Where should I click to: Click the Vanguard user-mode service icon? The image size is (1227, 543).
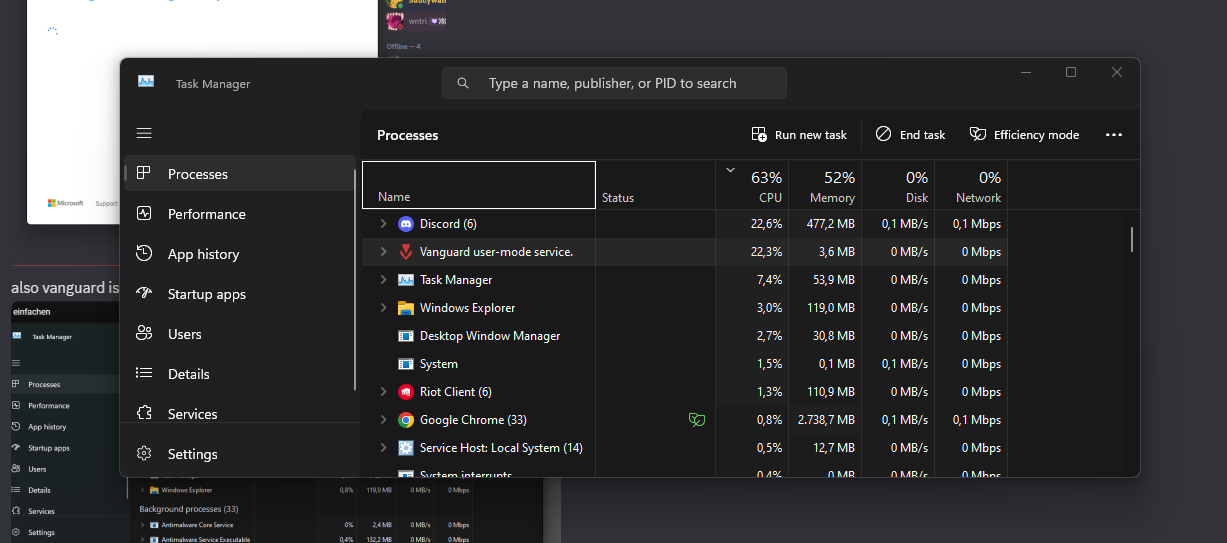406,252
